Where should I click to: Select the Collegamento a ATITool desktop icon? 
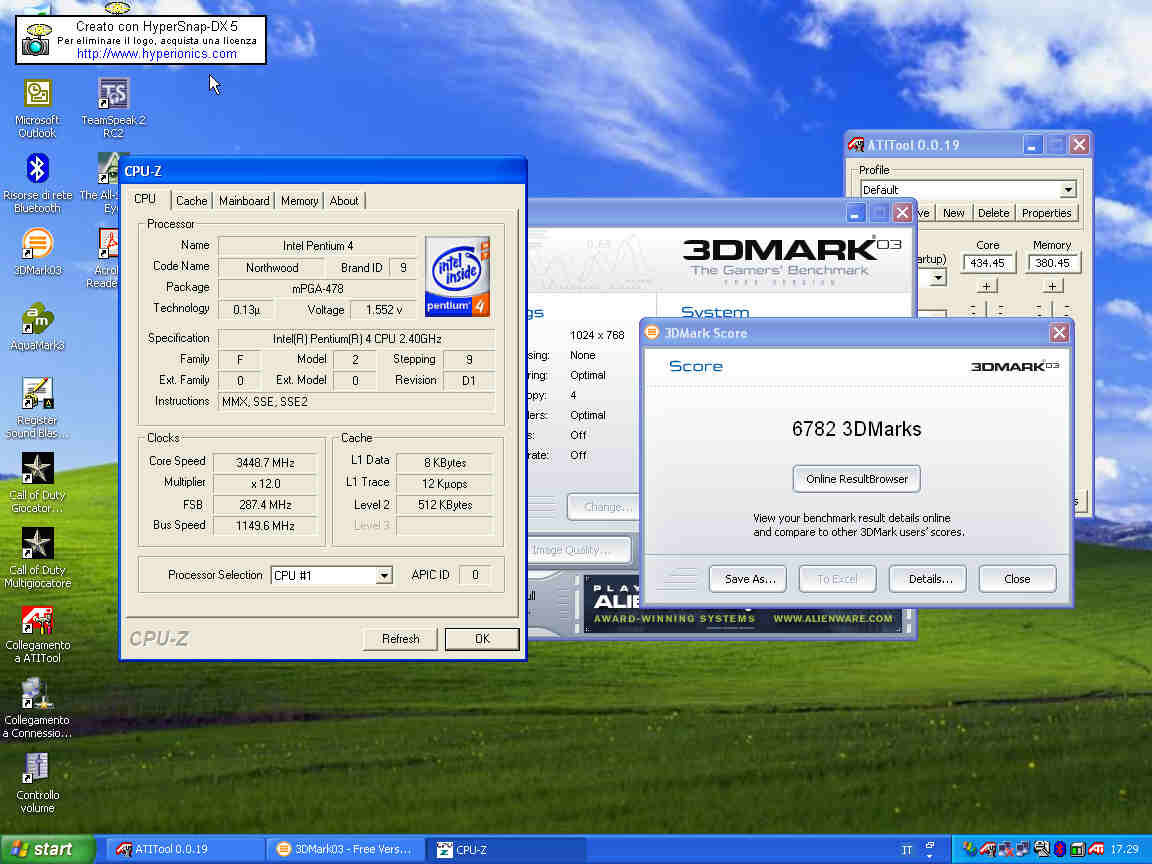point(37,633)
